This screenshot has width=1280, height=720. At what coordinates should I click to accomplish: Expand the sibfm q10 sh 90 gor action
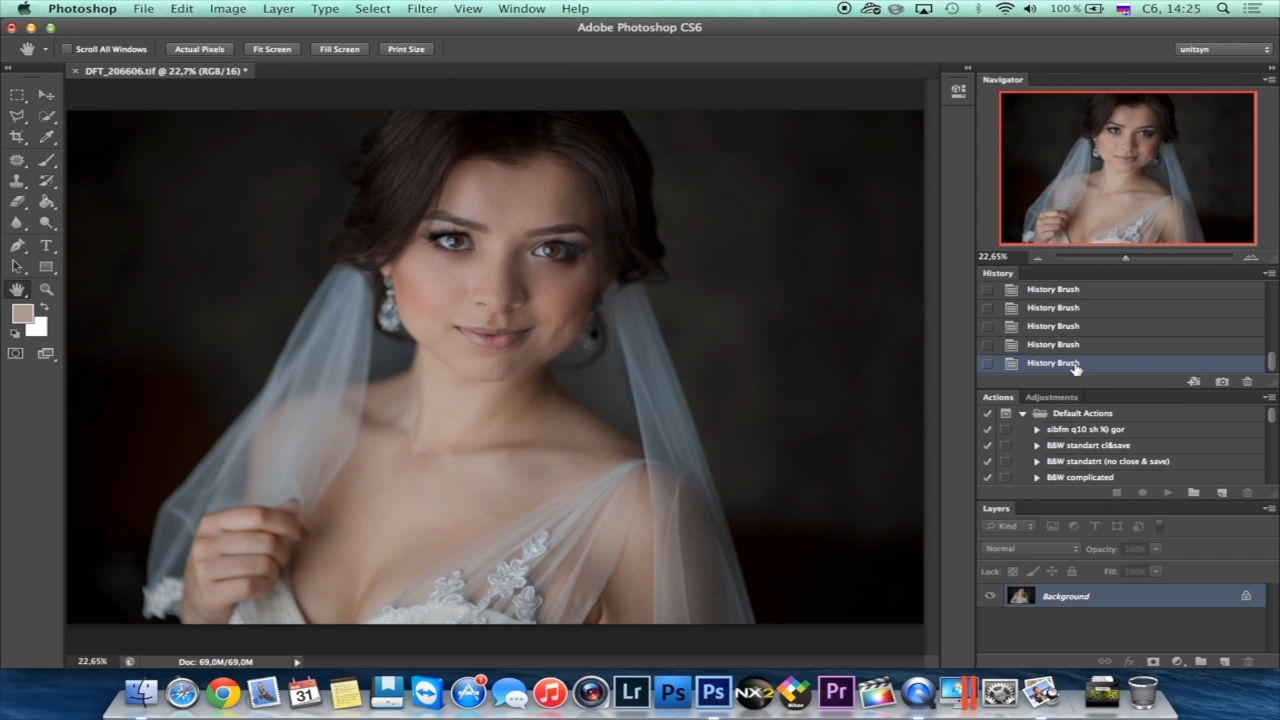(1037, 429)
